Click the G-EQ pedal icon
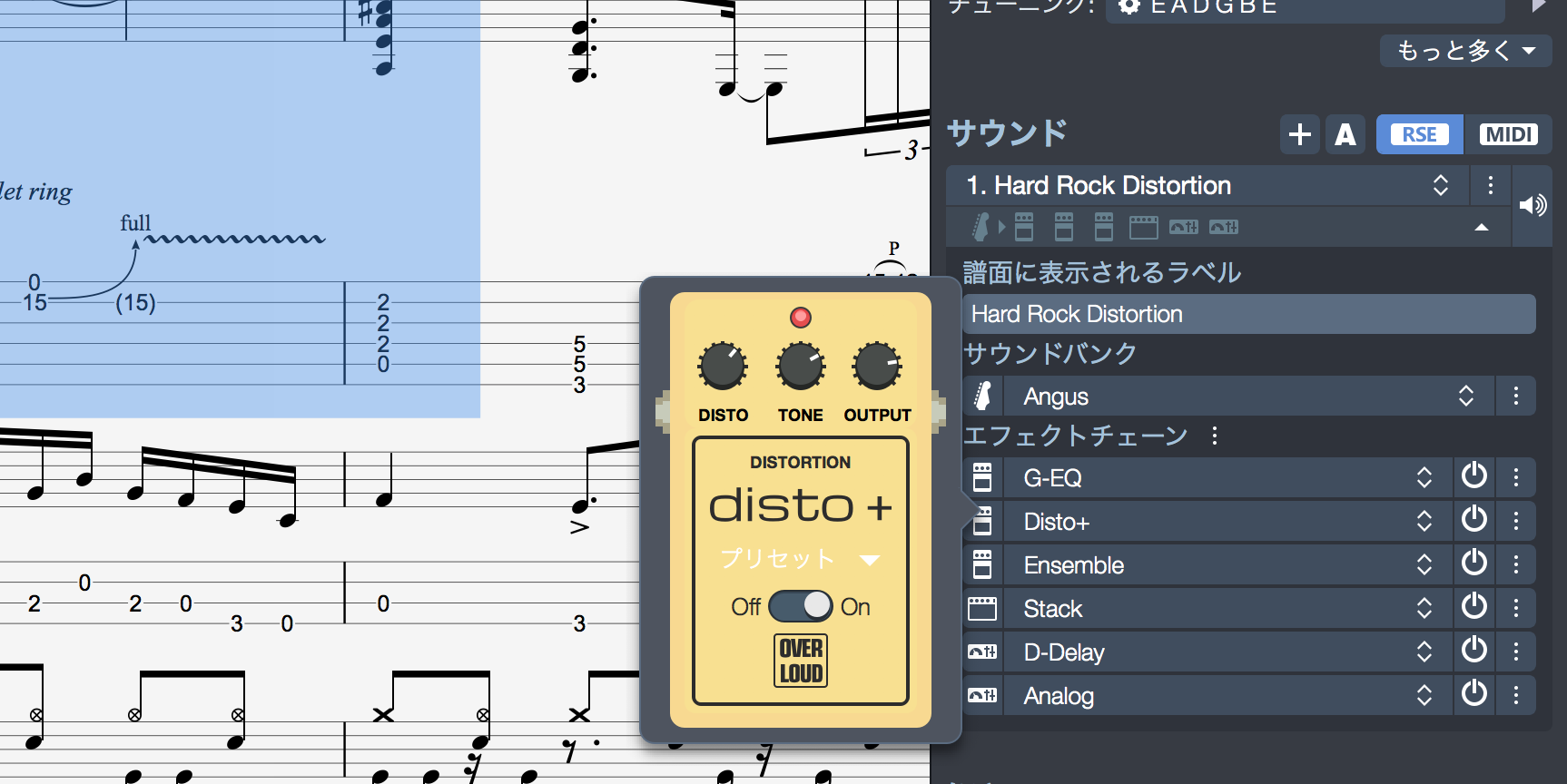The width and height of the screenshot is (1567, 784). [982, 477]
